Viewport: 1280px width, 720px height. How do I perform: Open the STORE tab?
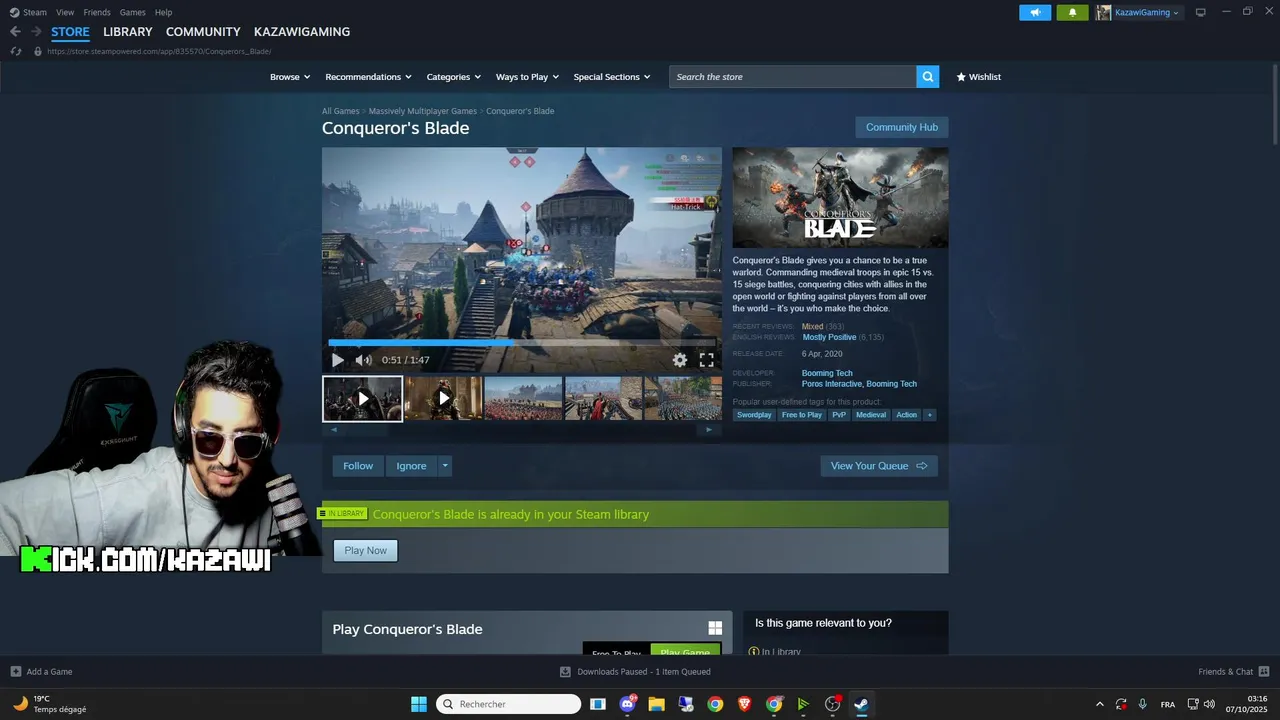[70, 32]
